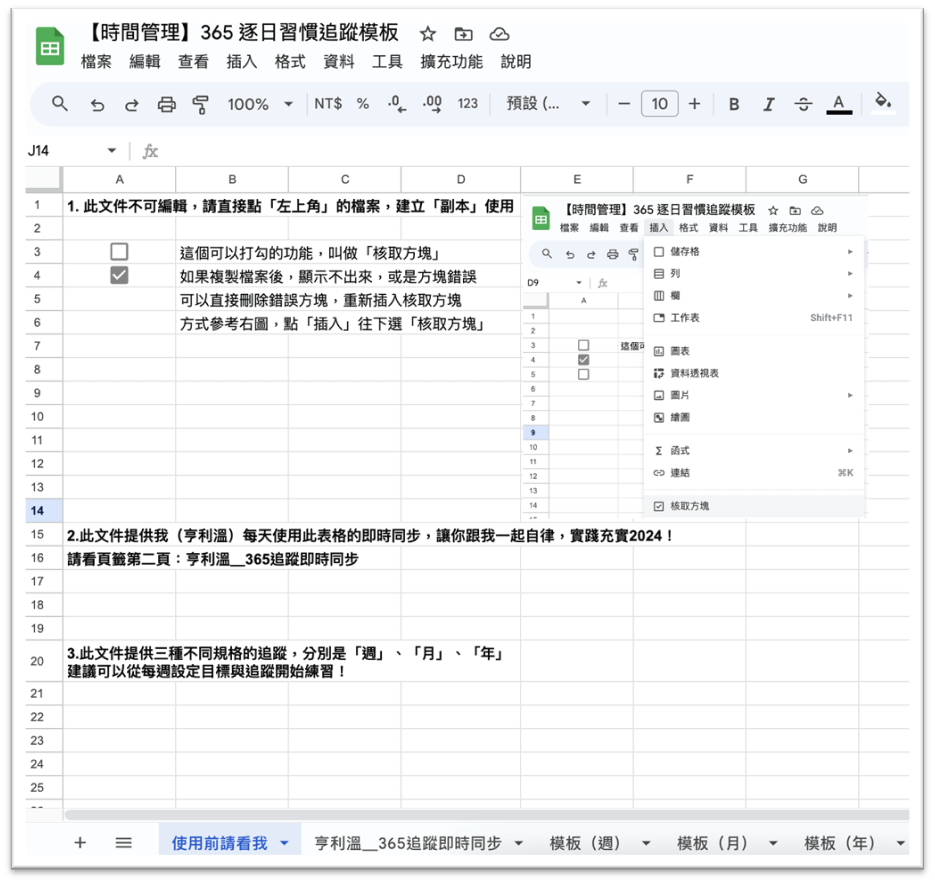Open the 插入 menu in the menu bar
935x883 pixels.
(242, 62)
